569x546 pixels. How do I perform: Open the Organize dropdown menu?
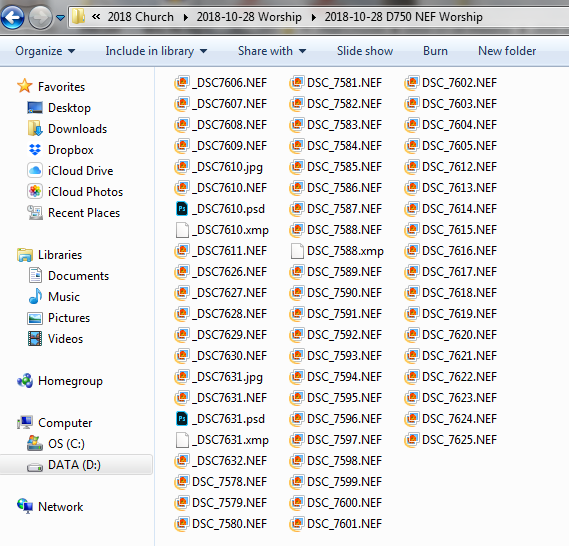pos(45,51)
